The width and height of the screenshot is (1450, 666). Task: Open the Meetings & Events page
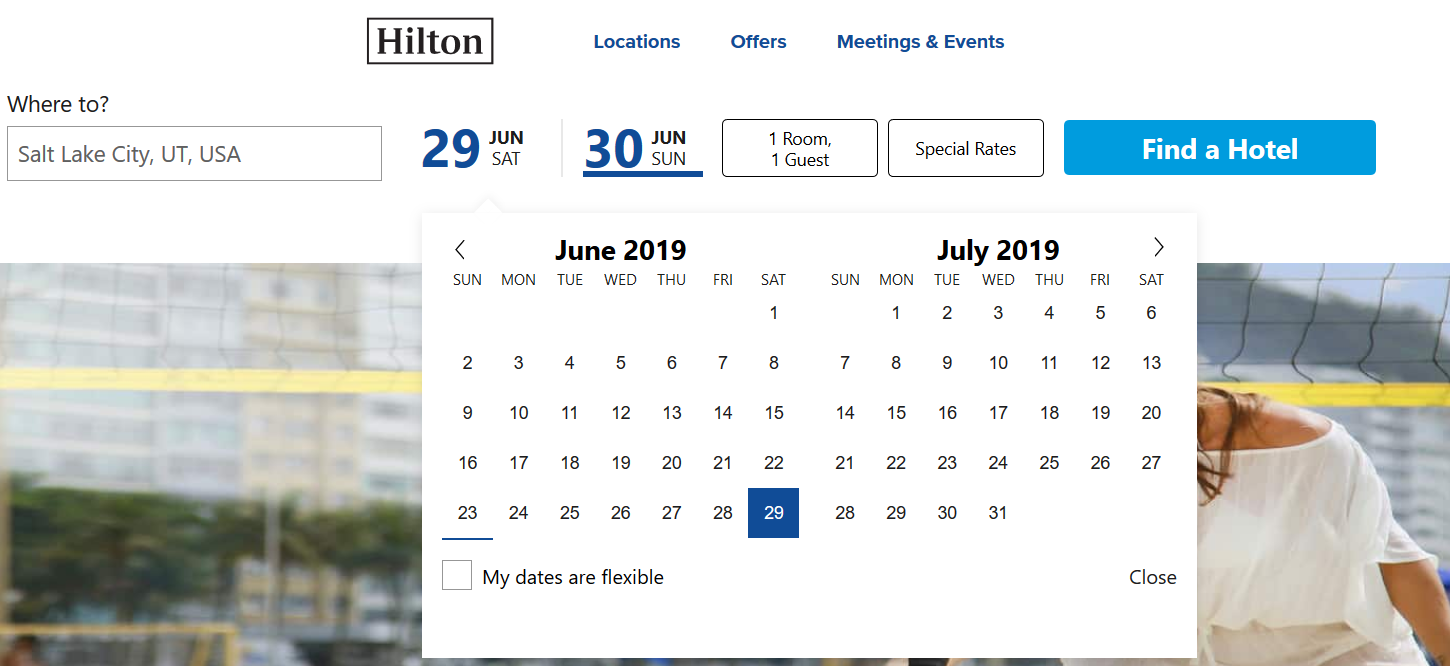[920, 42]
